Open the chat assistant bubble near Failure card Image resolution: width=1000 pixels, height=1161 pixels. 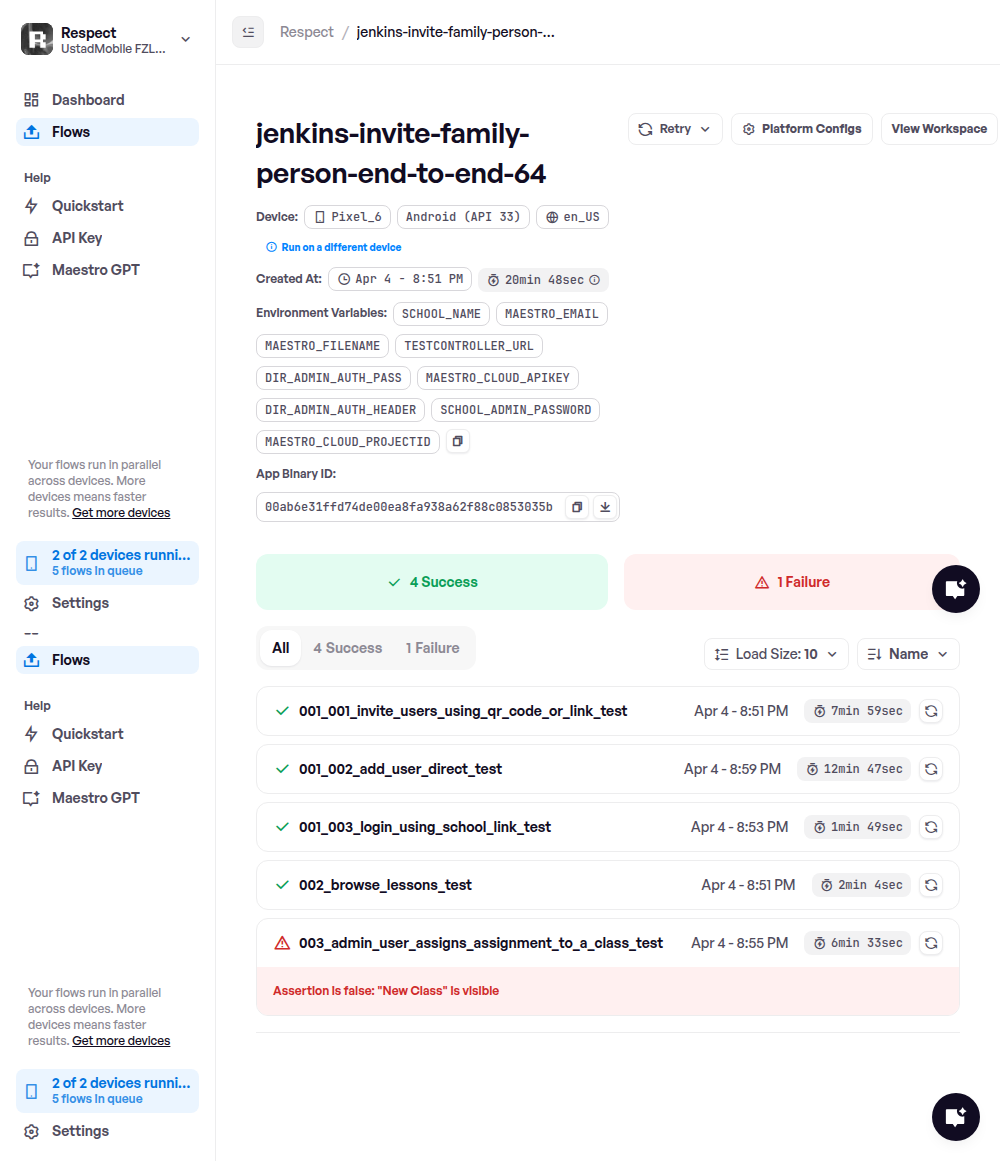[955, 589]
